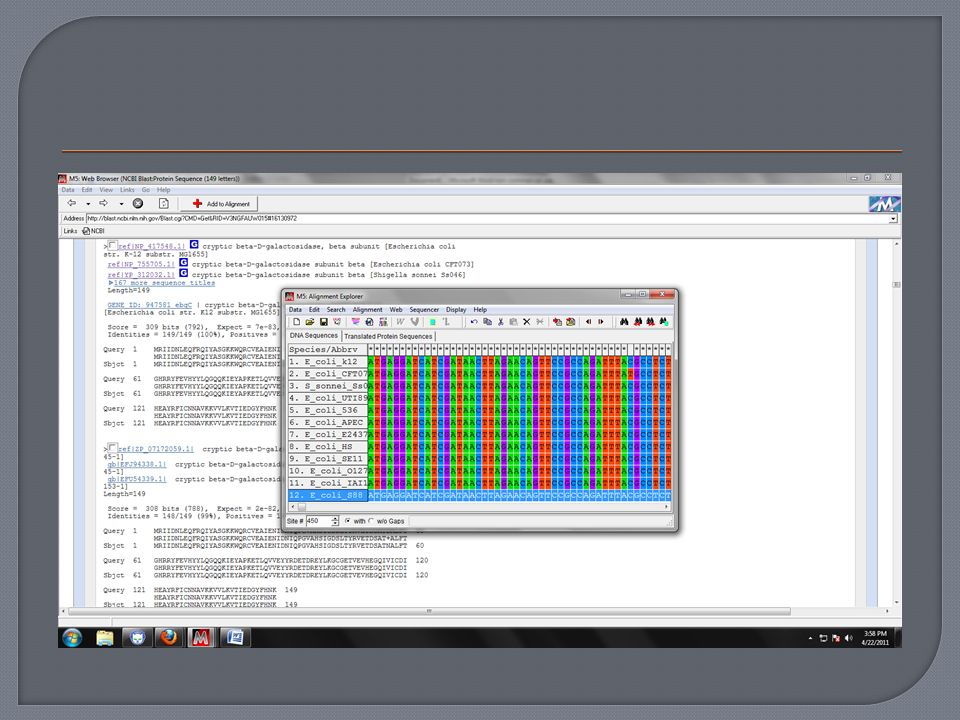Click the Web Browser horizontal scrollbar
Screen dimensions: 960x720
tap(429, 611)
